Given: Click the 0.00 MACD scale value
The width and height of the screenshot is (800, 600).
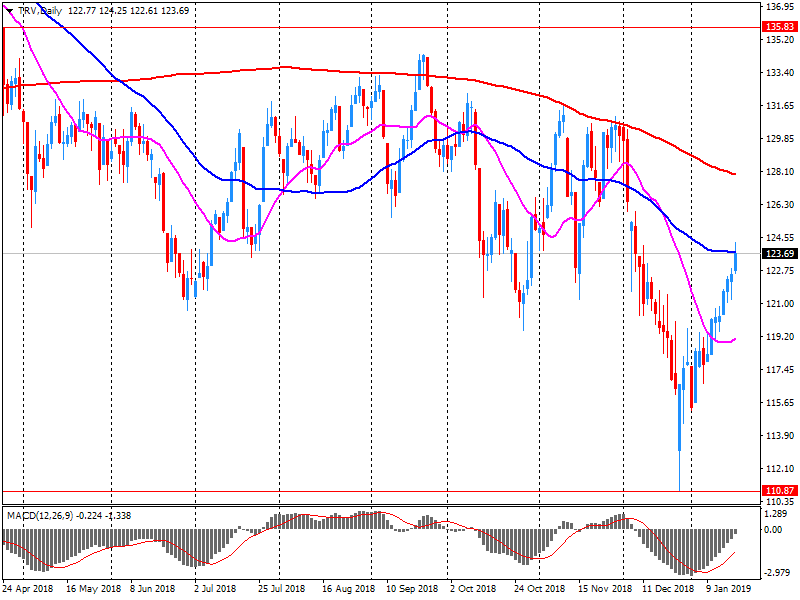Looking at the screenshot, I should coord(773,530).
